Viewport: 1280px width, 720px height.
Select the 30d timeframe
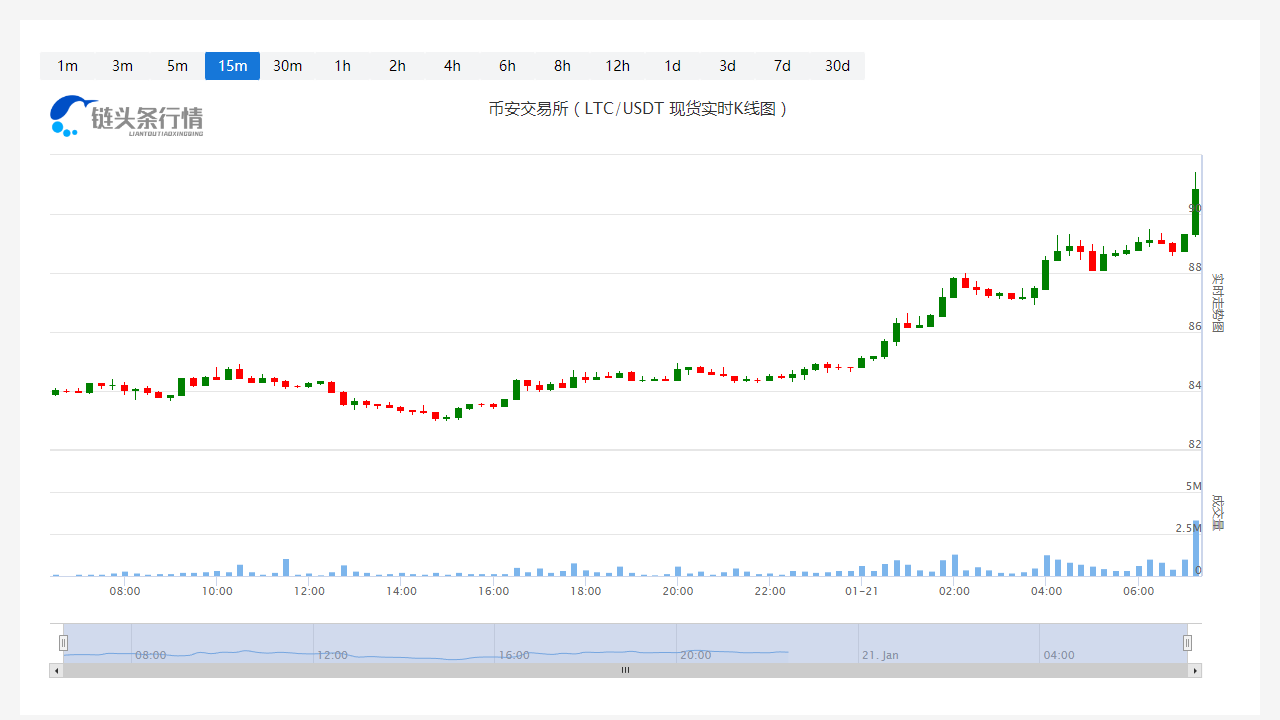point(837,66)
